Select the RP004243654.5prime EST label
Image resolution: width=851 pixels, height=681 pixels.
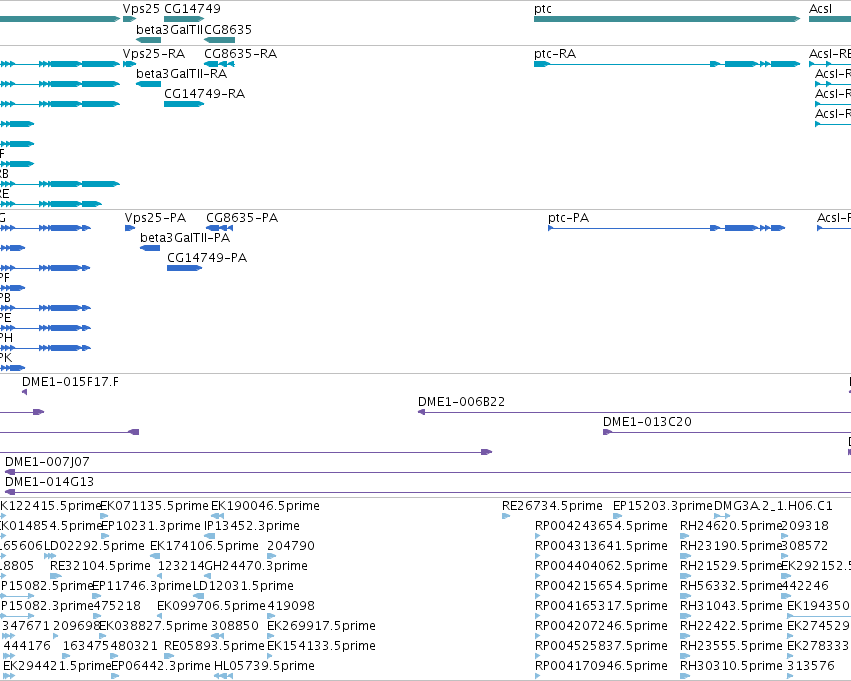(x=601, y=526)
